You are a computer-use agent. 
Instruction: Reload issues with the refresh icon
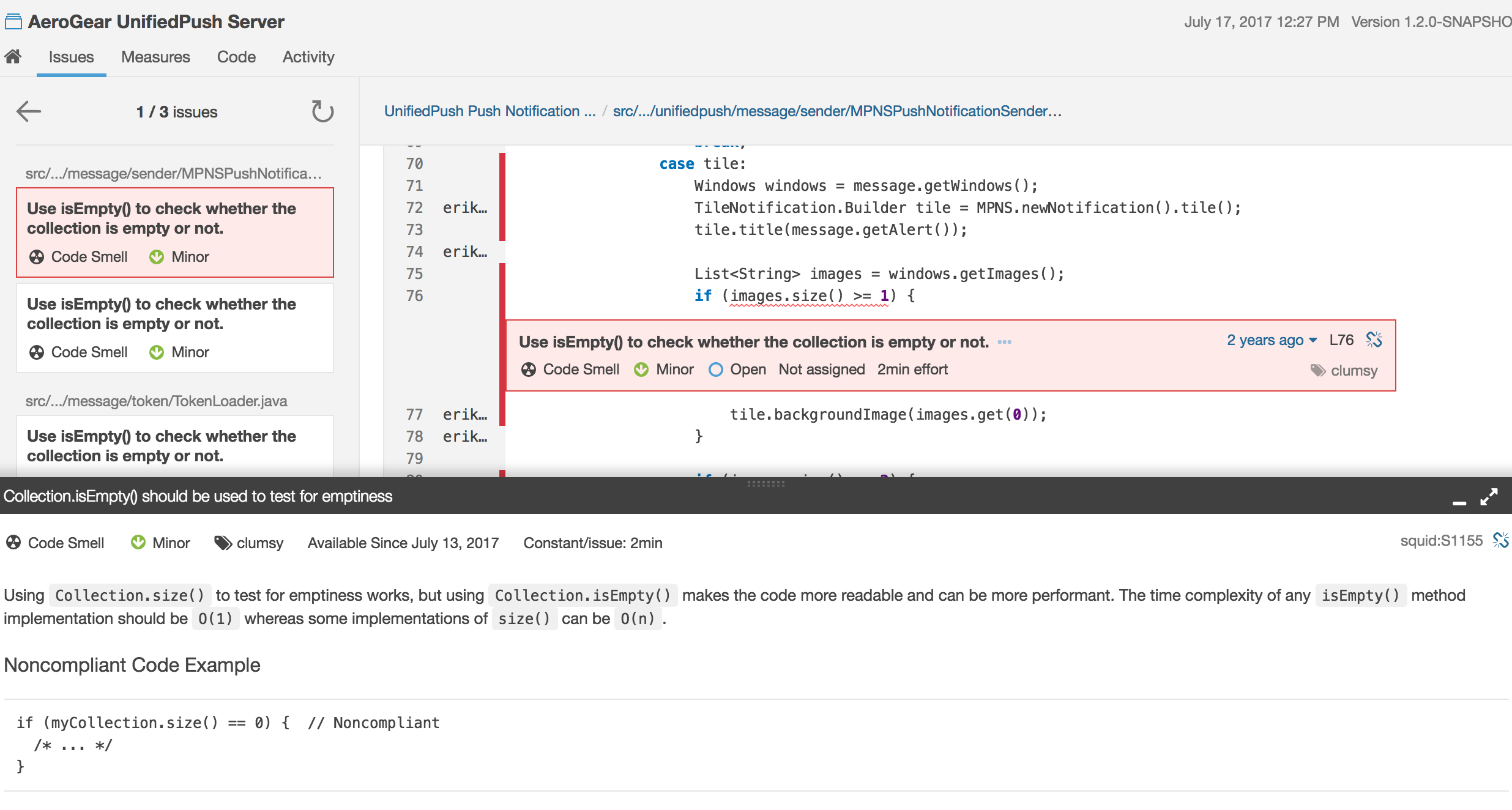pyautogui.click(x=322, y=111)
